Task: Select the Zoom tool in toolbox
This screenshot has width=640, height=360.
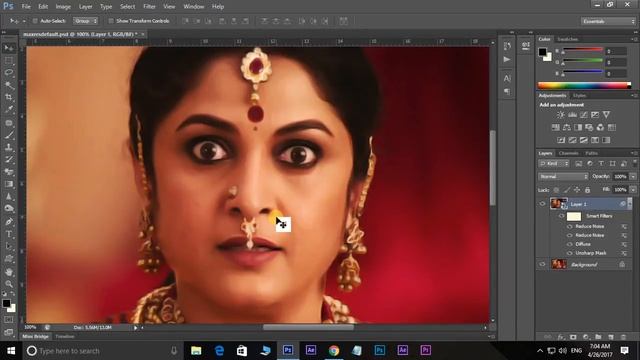Action: (9, 284)
